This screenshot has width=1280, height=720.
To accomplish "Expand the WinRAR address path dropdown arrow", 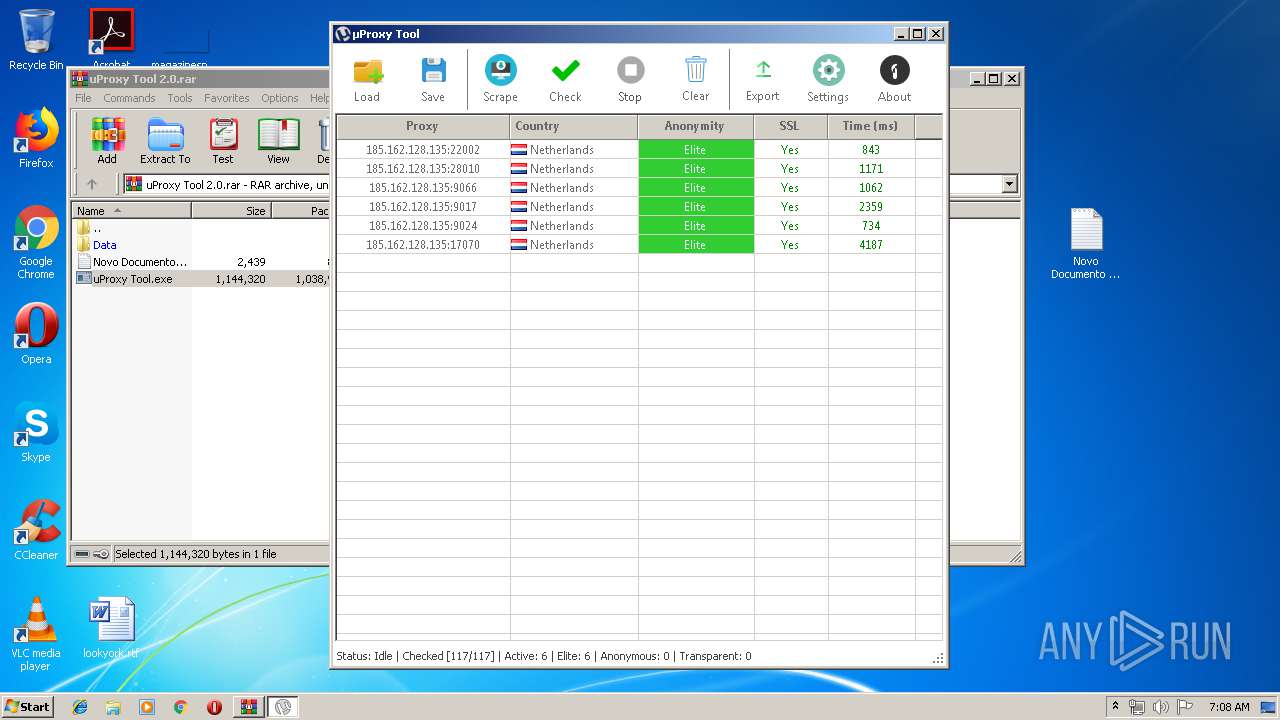I will (1009, 184).
